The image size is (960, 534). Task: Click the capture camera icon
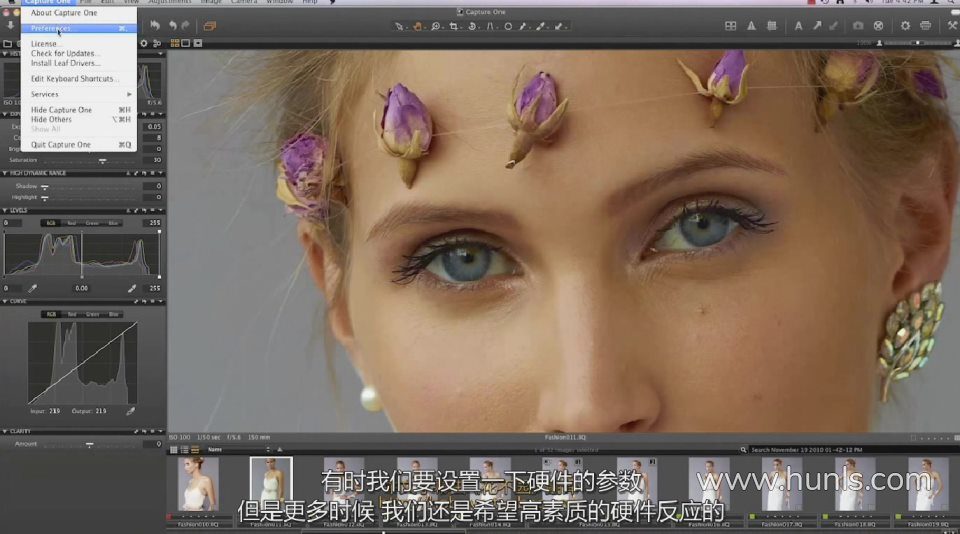point(857,26)
